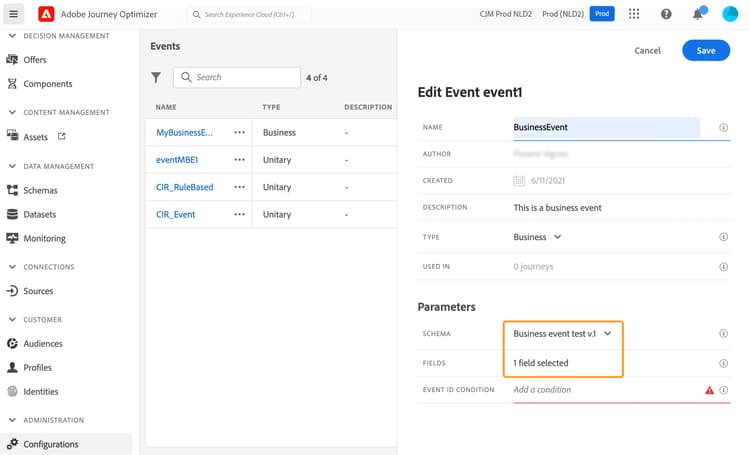Click the info icon beside Schema
Screen dimensions: 750x455
pos(723,334)
